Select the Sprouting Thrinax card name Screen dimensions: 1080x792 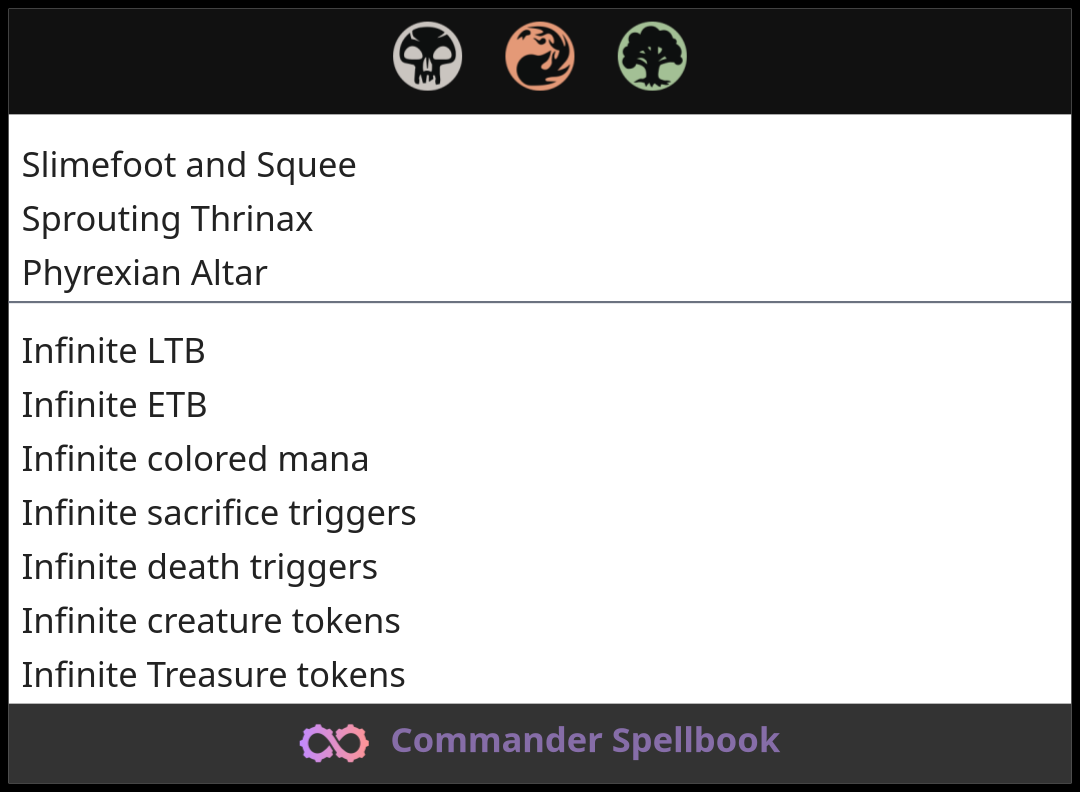tap(168, 219)
